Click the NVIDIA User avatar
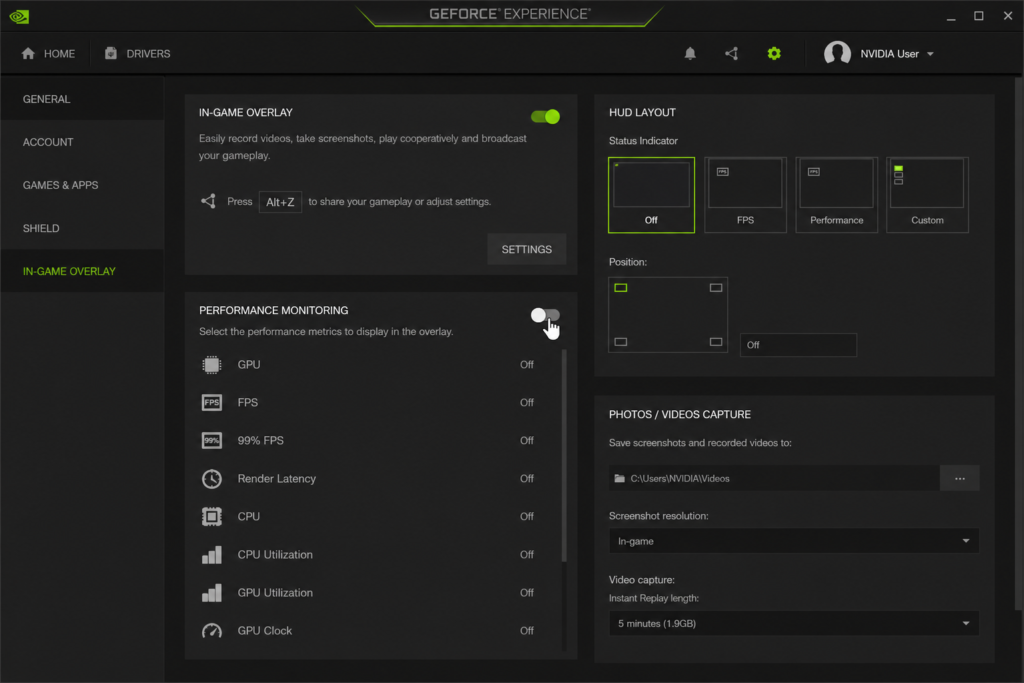This screenshot has height=683, width=1024. (x=837, y=54)
